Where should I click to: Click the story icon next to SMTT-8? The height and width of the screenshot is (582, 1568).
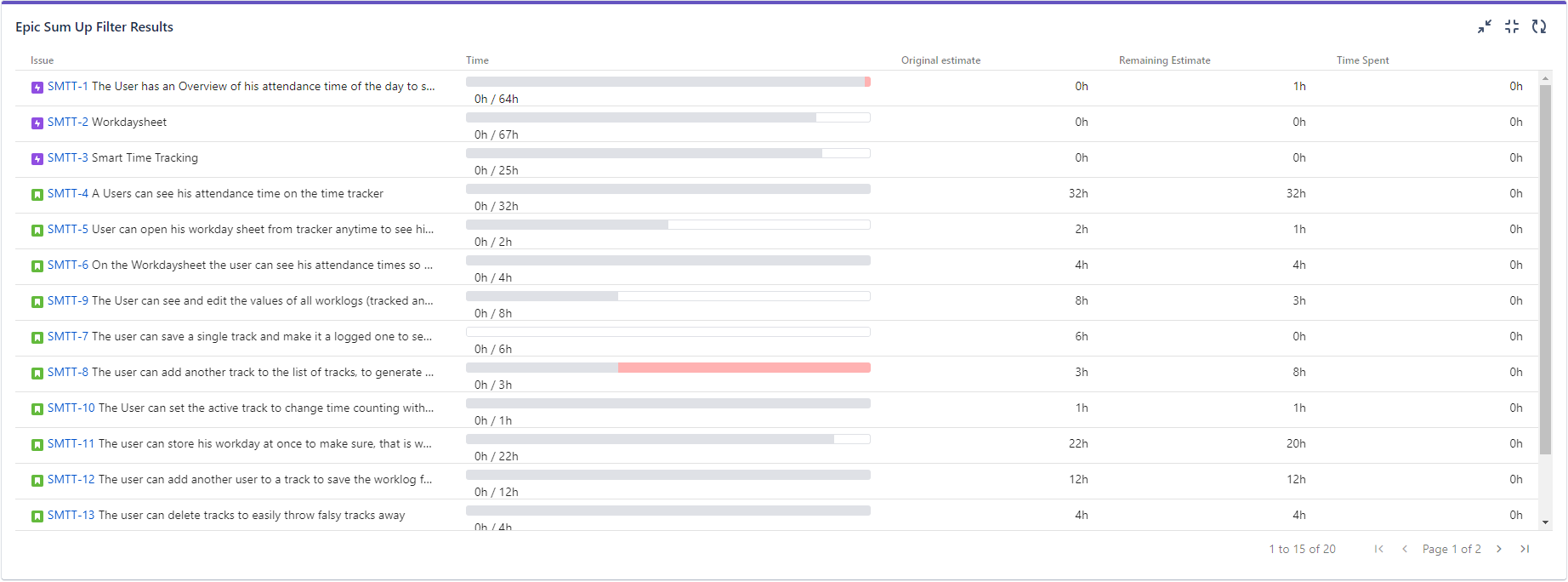point(37,372)
